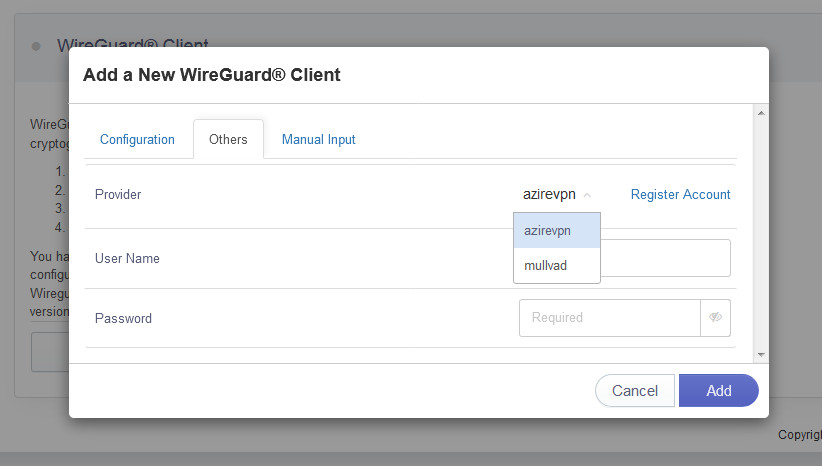Choose azirevpn from provider list
Viewport: 822px width, 466px height.
coord(557,231)
